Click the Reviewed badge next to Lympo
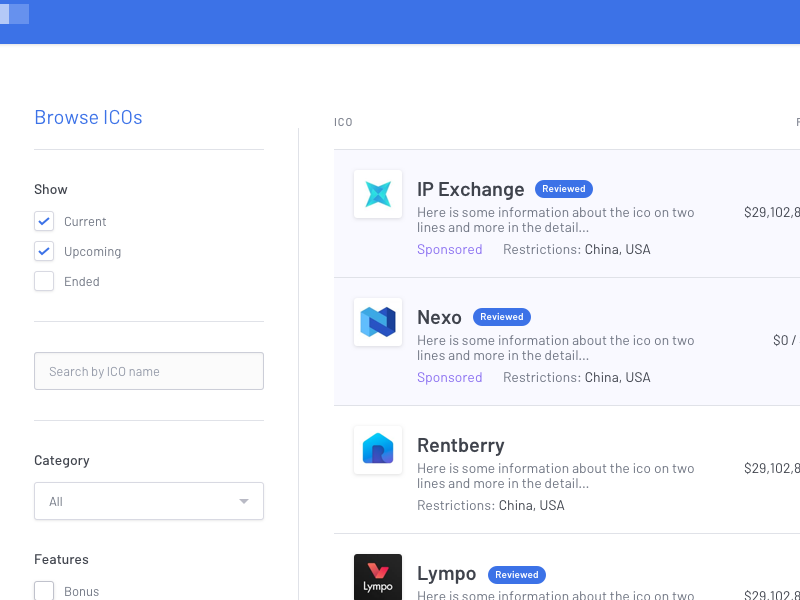 pos(517,575)
